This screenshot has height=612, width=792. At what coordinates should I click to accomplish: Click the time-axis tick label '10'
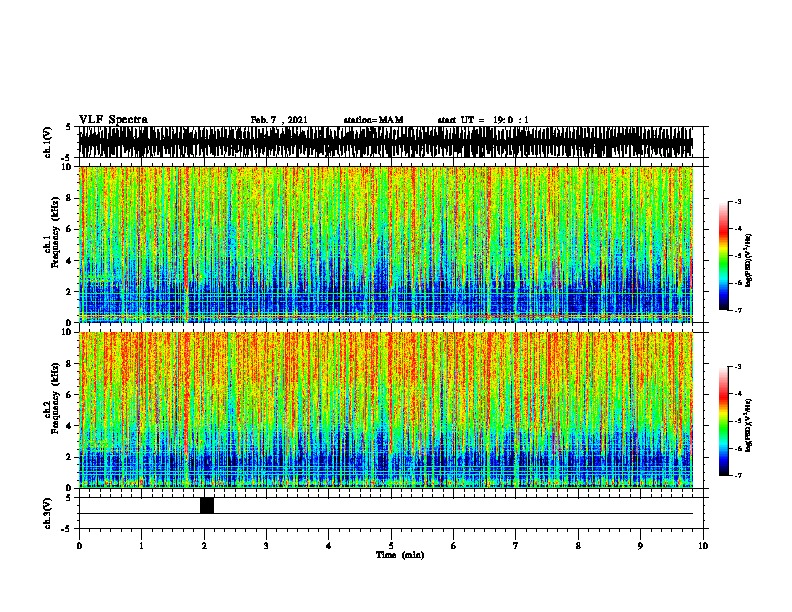[703, 546]
